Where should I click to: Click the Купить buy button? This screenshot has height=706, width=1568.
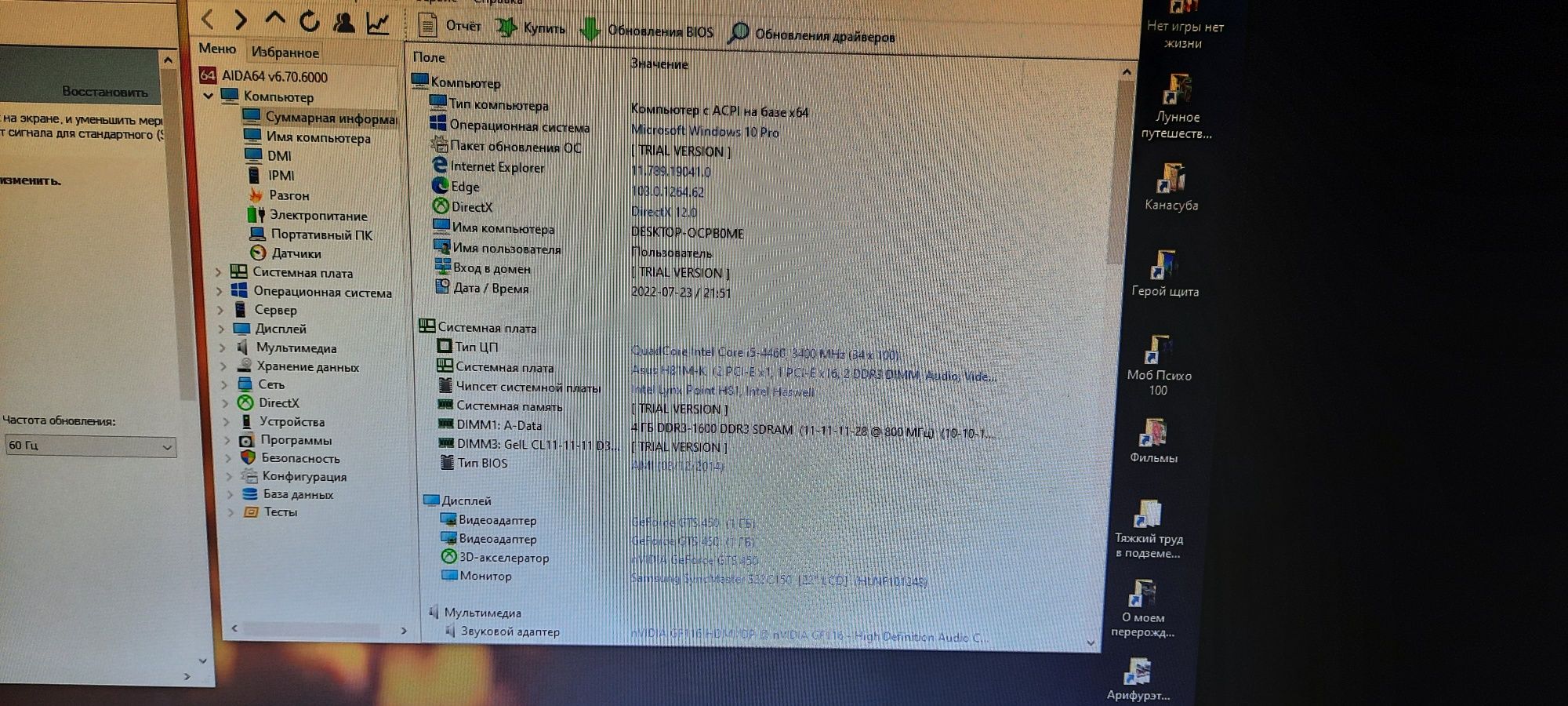coord(531,28)
